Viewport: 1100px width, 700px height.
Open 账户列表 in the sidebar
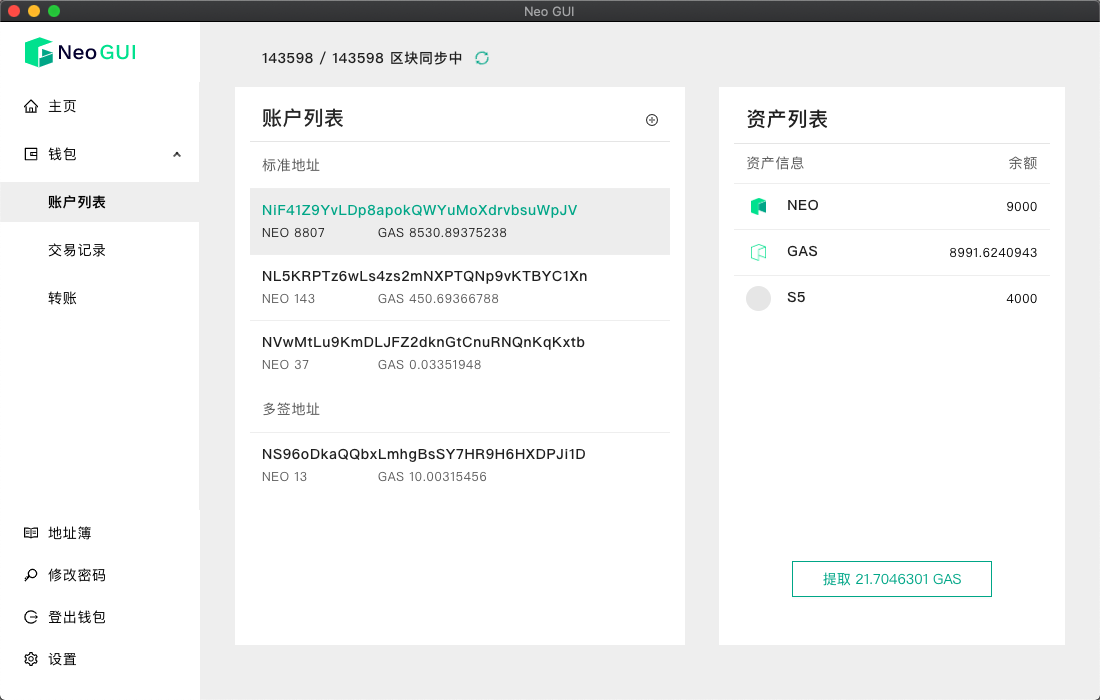click(77, 202)
